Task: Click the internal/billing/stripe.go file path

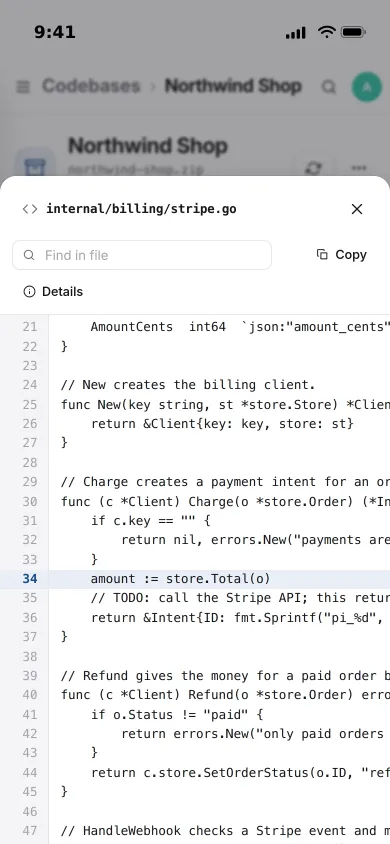Action: pos(141,209)
